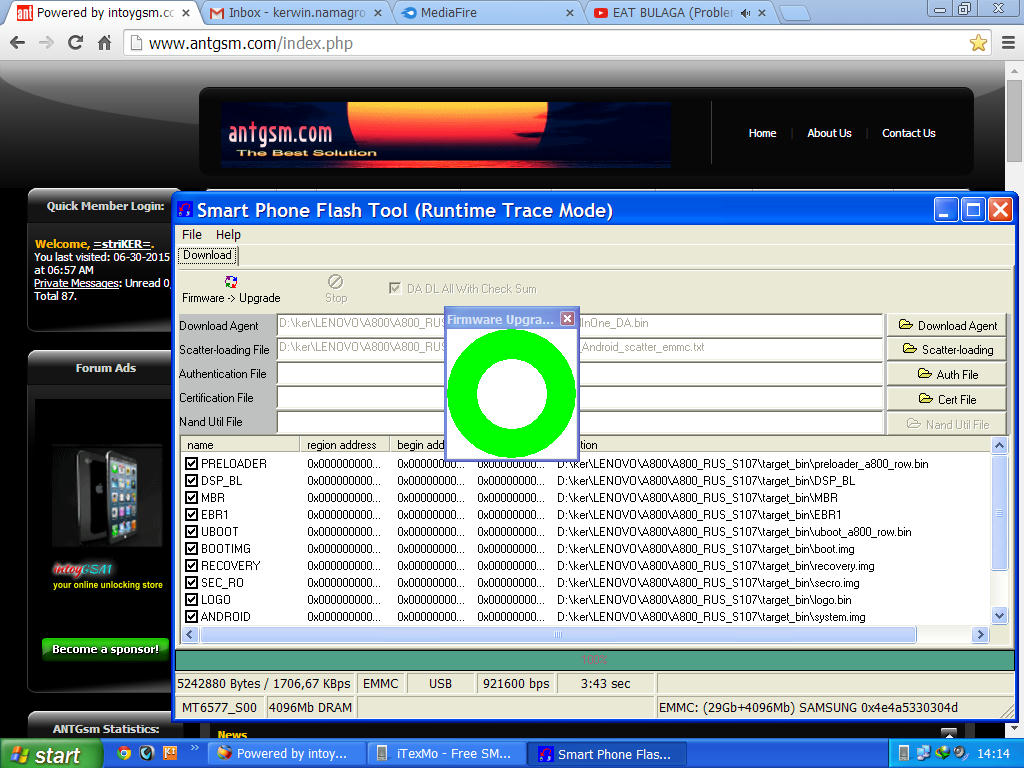Click the browser forward arrow
This screenshot has width=1024, height=768.
46,43
